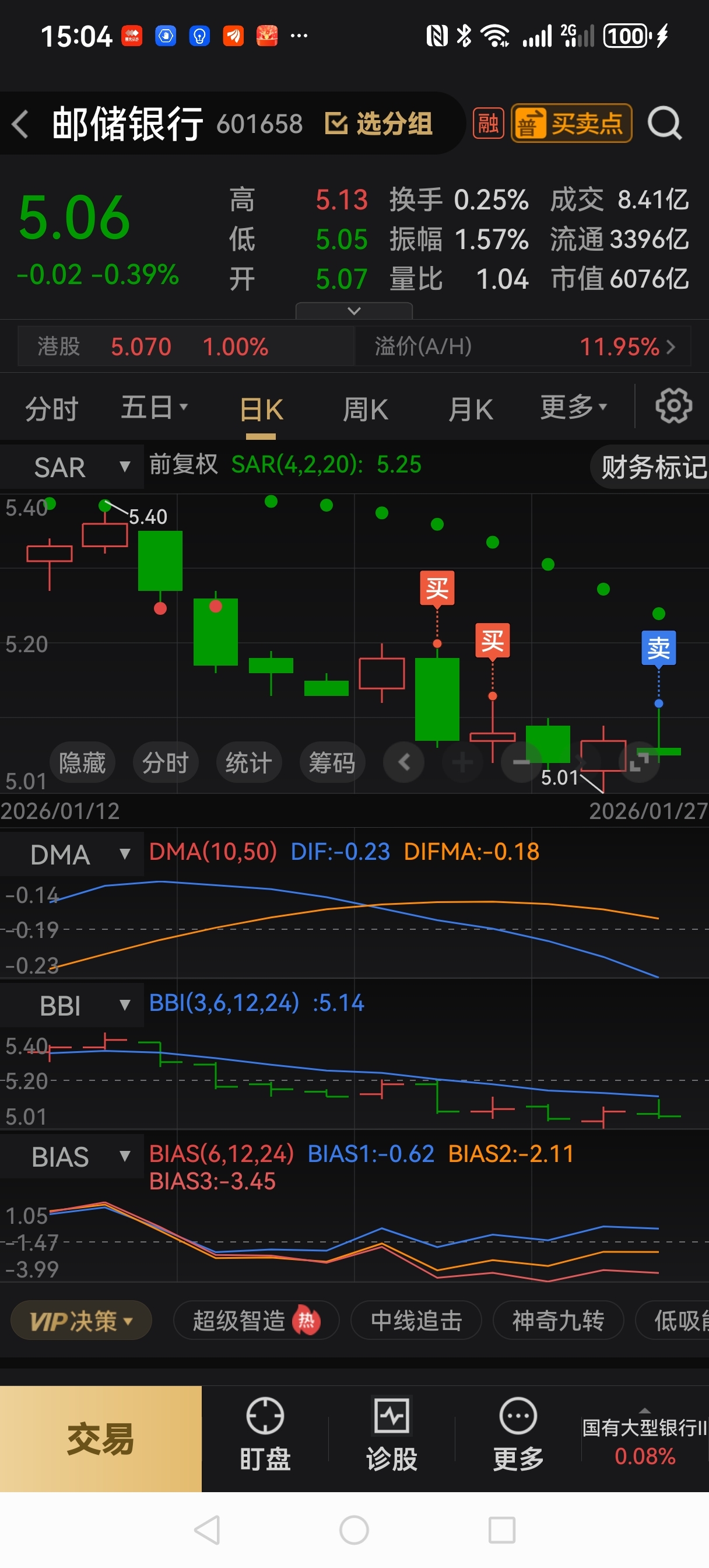The height and width of the screenshot is (1568, 709).
Task: Toggle 财务标记 financial markers
Action: (x=652, y=467)
